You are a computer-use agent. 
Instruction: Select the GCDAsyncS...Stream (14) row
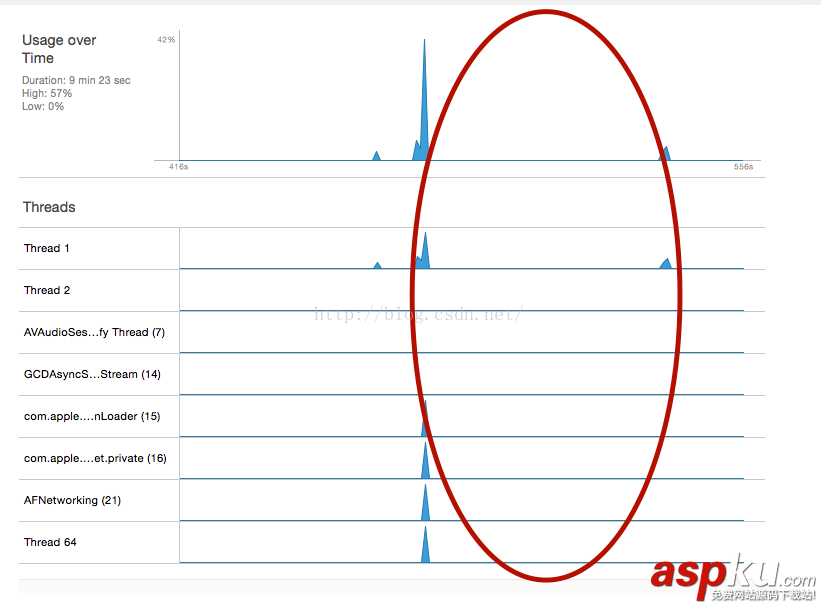point(392,374)
